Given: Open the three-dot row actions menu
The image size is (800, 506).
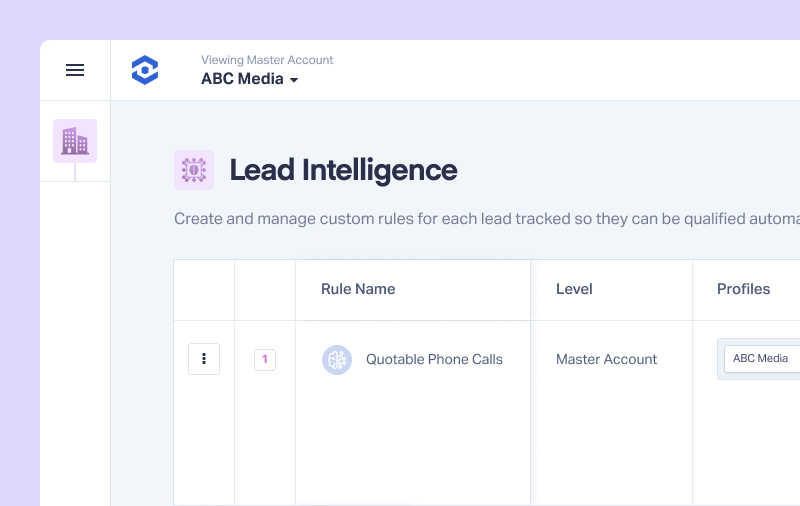Looking at the screenshot, I should coord(204,359).
